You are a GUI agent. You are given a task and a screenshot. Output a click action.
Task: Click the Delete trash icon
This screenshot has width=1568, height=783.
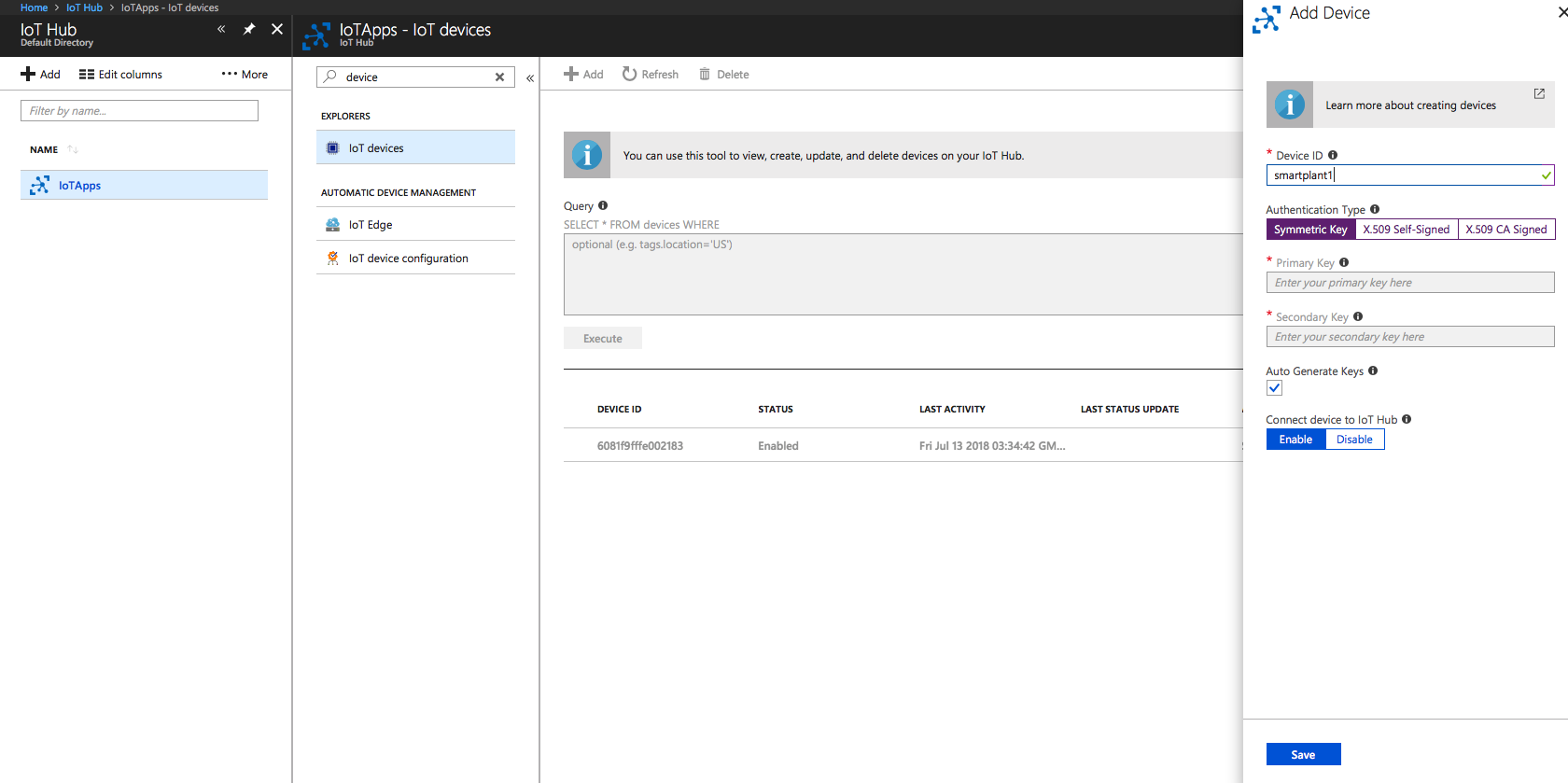pos(705,75)
